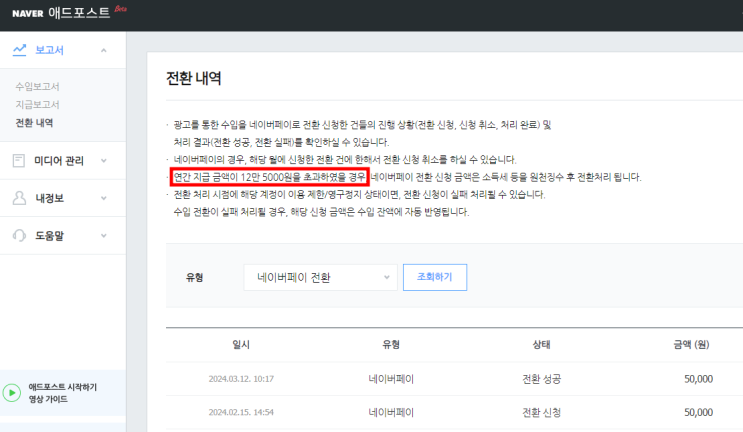Click the date 2024.02.15. 14:54
The image size is (743, 432).
pyautogui.click(x=241, y=412)
